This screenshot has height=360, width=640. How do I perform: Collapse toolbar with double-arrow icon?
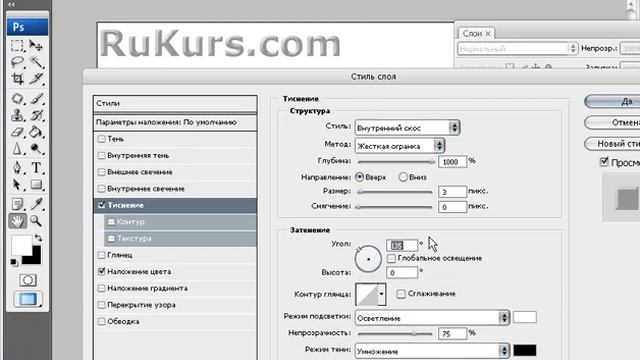11,4
